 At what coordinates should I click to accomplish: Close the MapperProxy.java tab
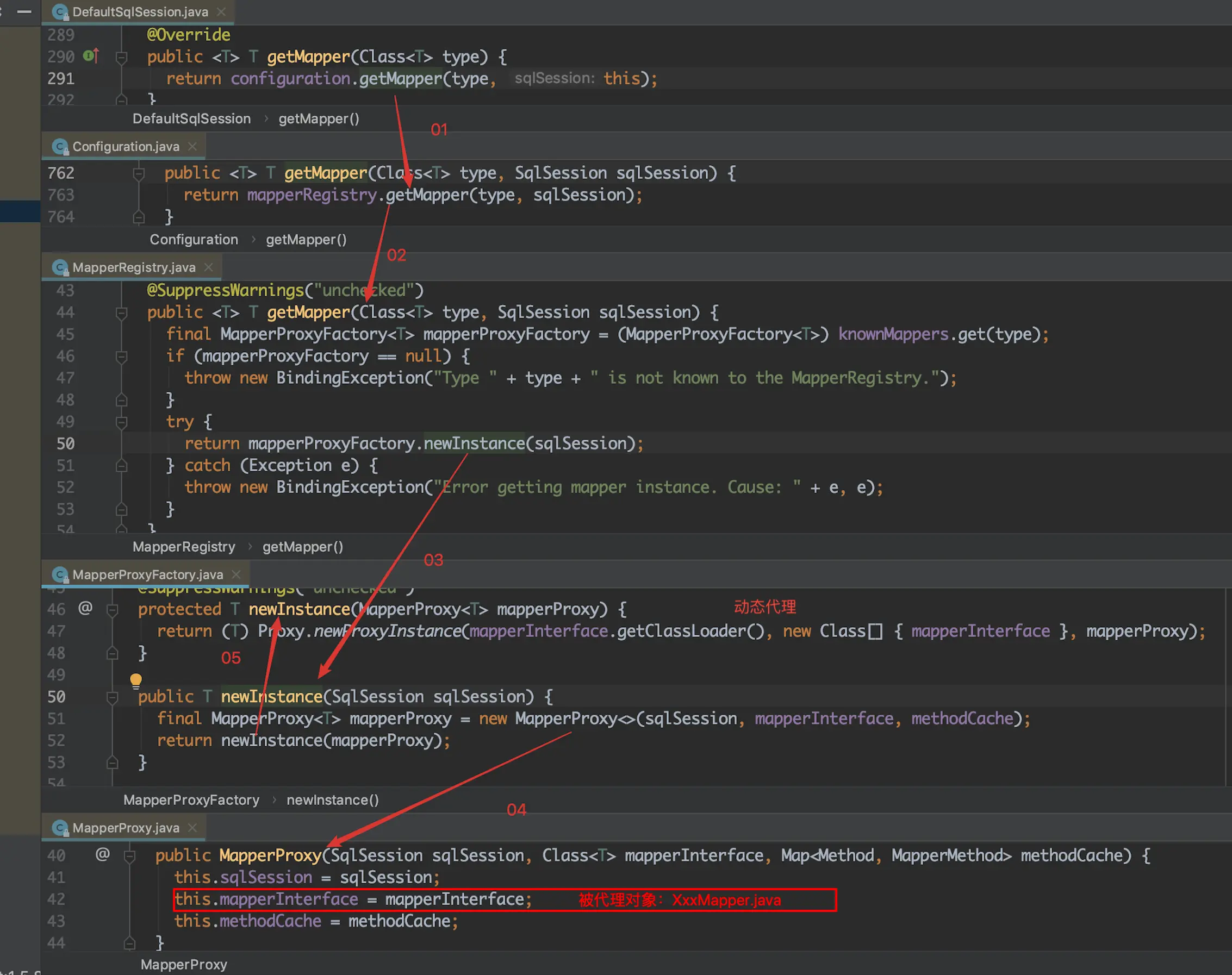(193, 828)
